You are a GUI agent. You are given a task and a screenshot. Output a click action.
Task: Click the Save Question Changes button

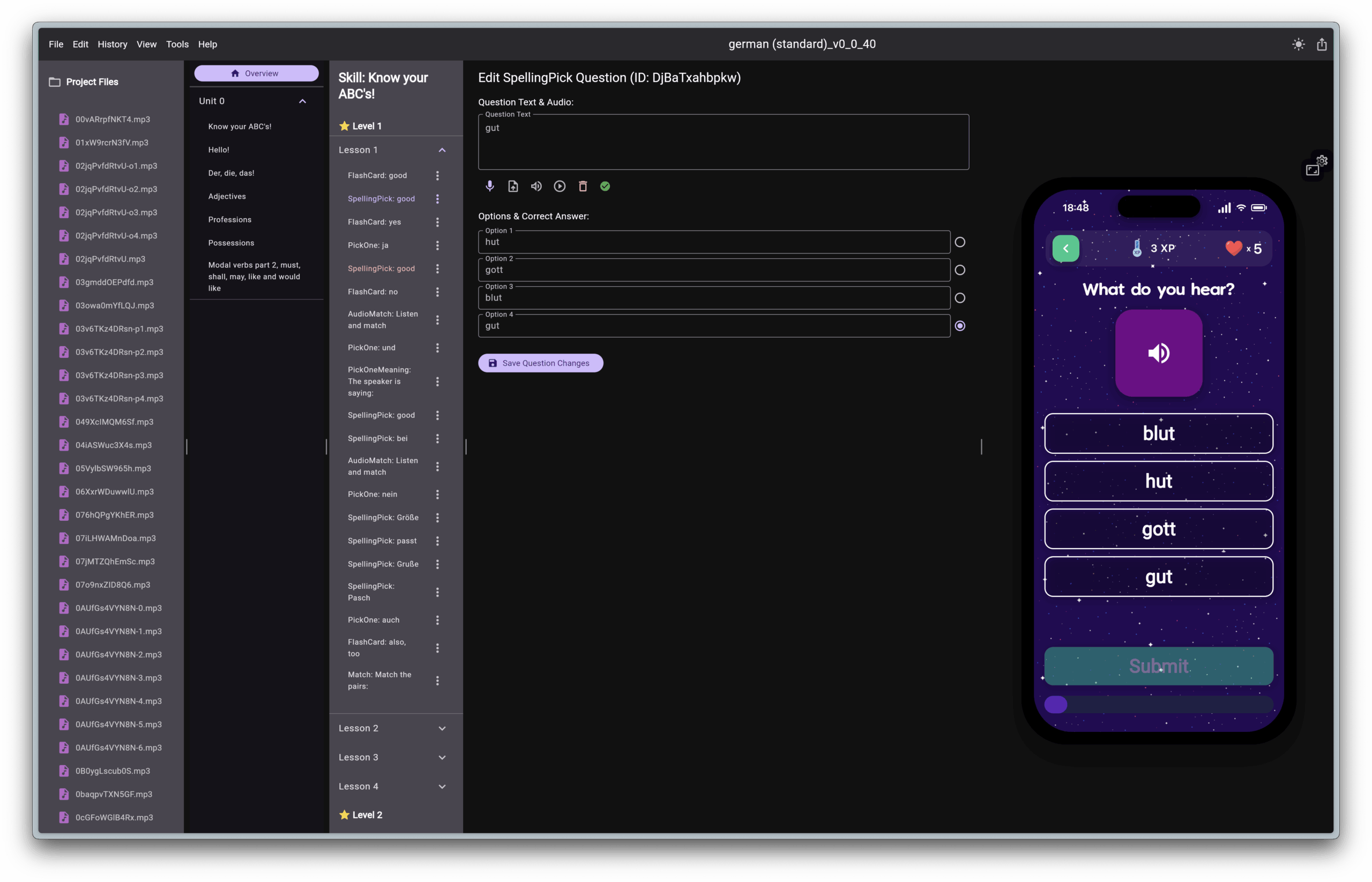(x=540, y=363)
